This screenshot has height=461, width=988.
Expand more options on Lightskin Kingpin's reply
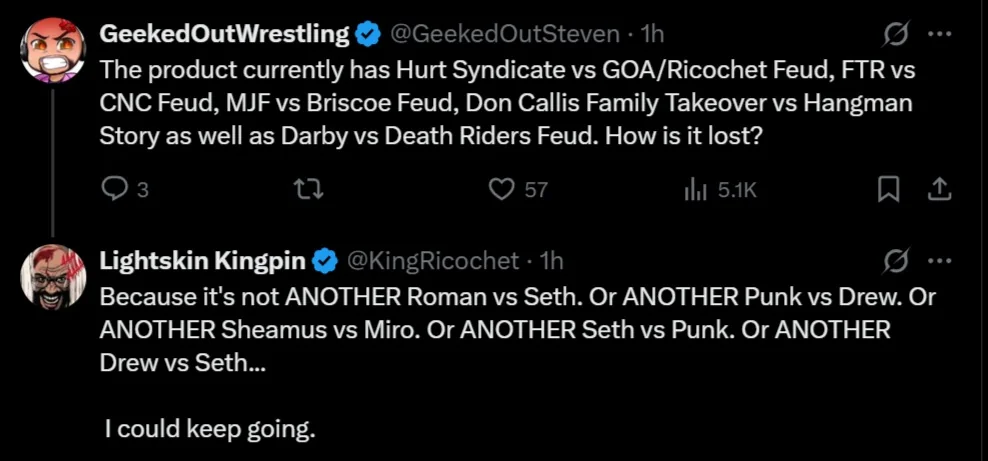(x=940, y=261)
